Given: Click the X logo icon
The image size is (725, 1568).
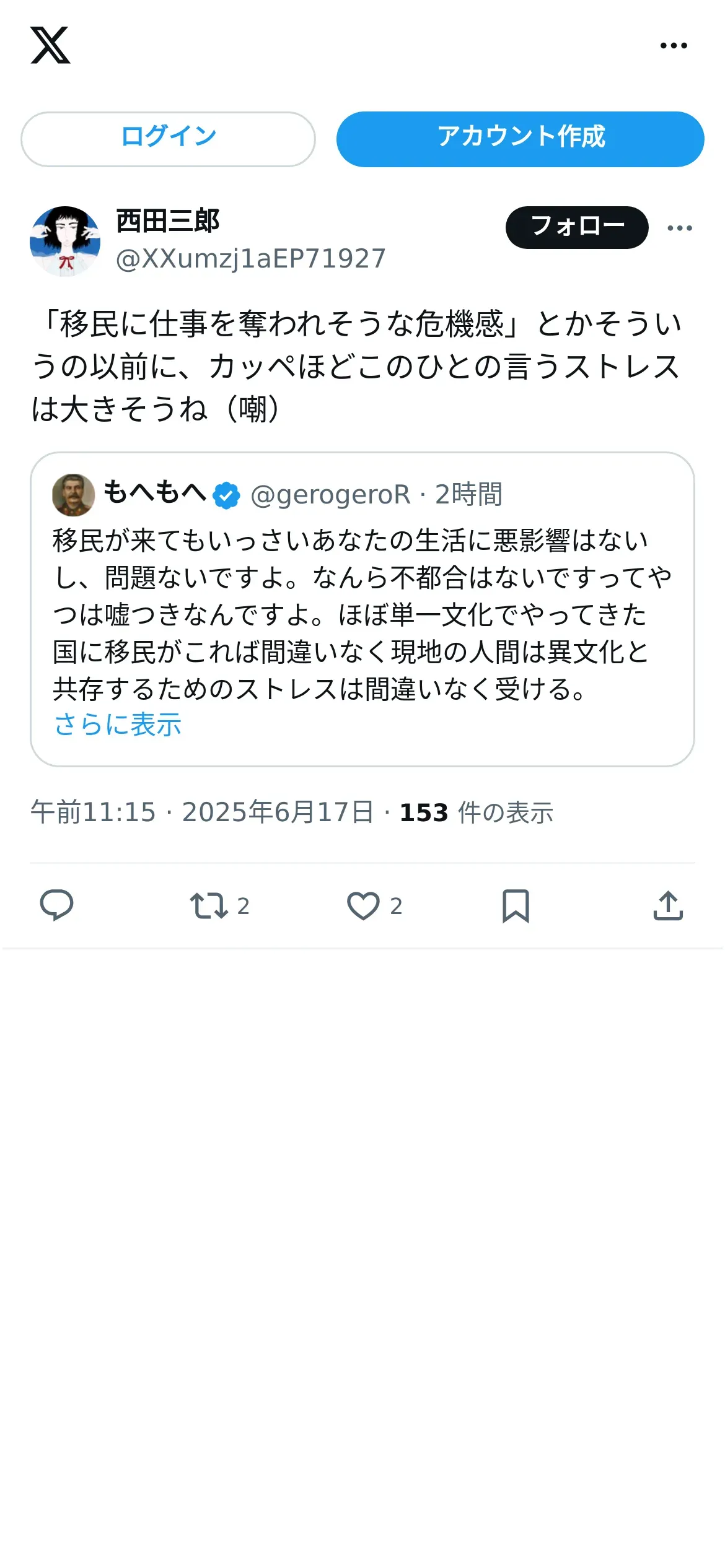Looking at the screenshot, I should pyautogui.click(x=50, y=45).
